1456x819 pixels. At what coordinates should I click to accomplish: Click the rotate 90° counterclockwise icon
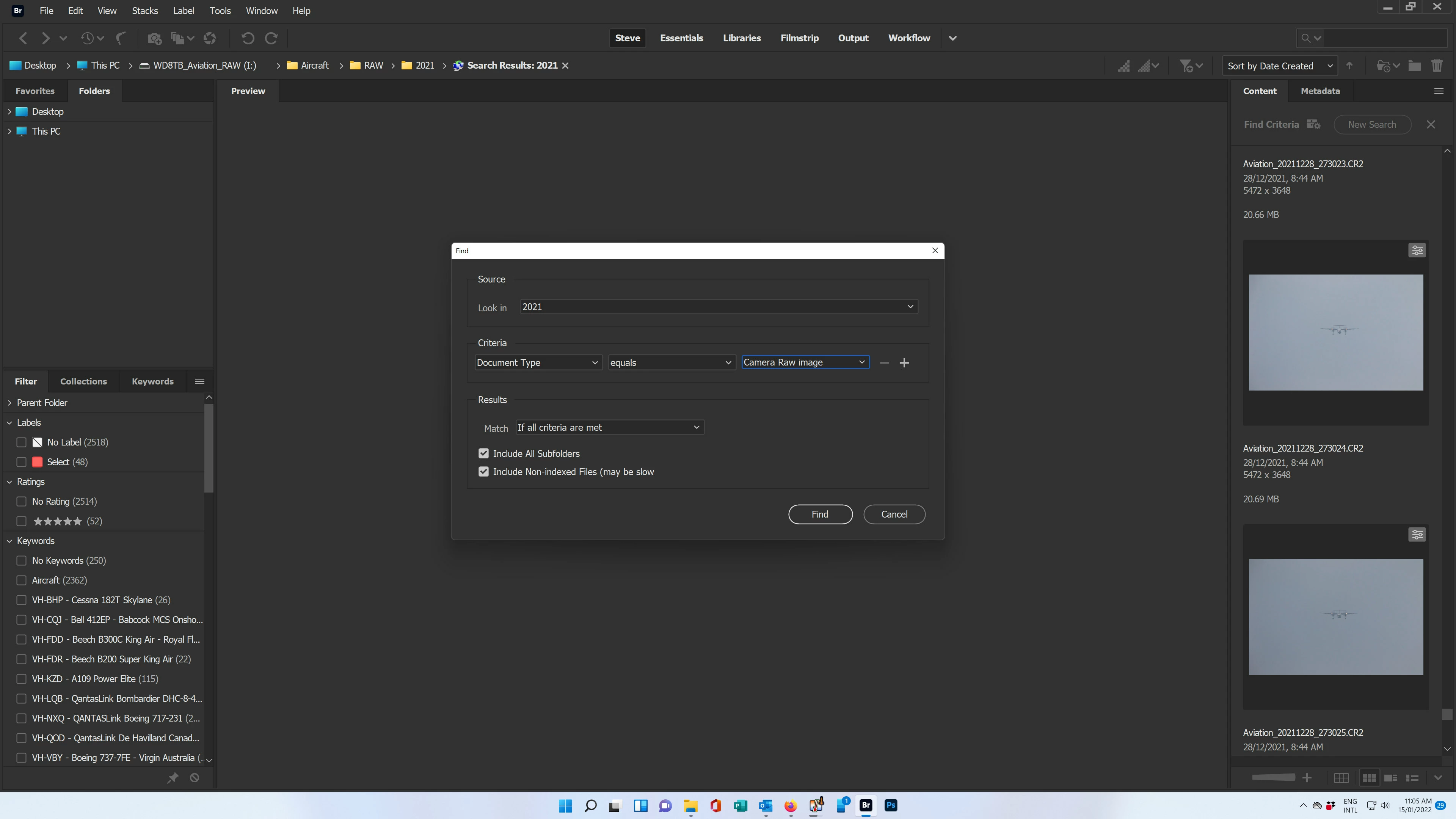(x=247, y=38)
